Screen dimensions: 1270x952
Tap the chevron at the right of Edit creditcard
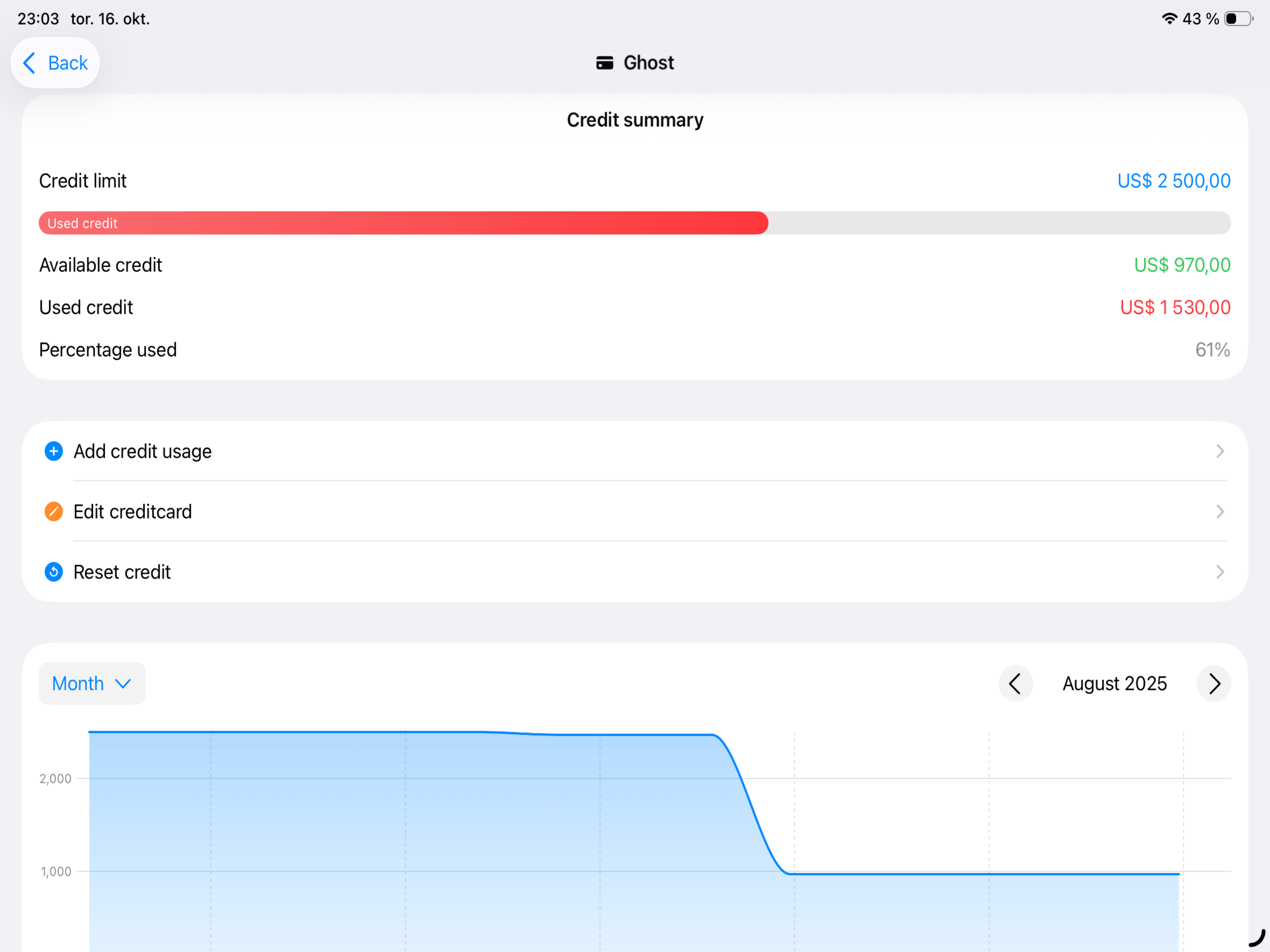pos(1220,512)
